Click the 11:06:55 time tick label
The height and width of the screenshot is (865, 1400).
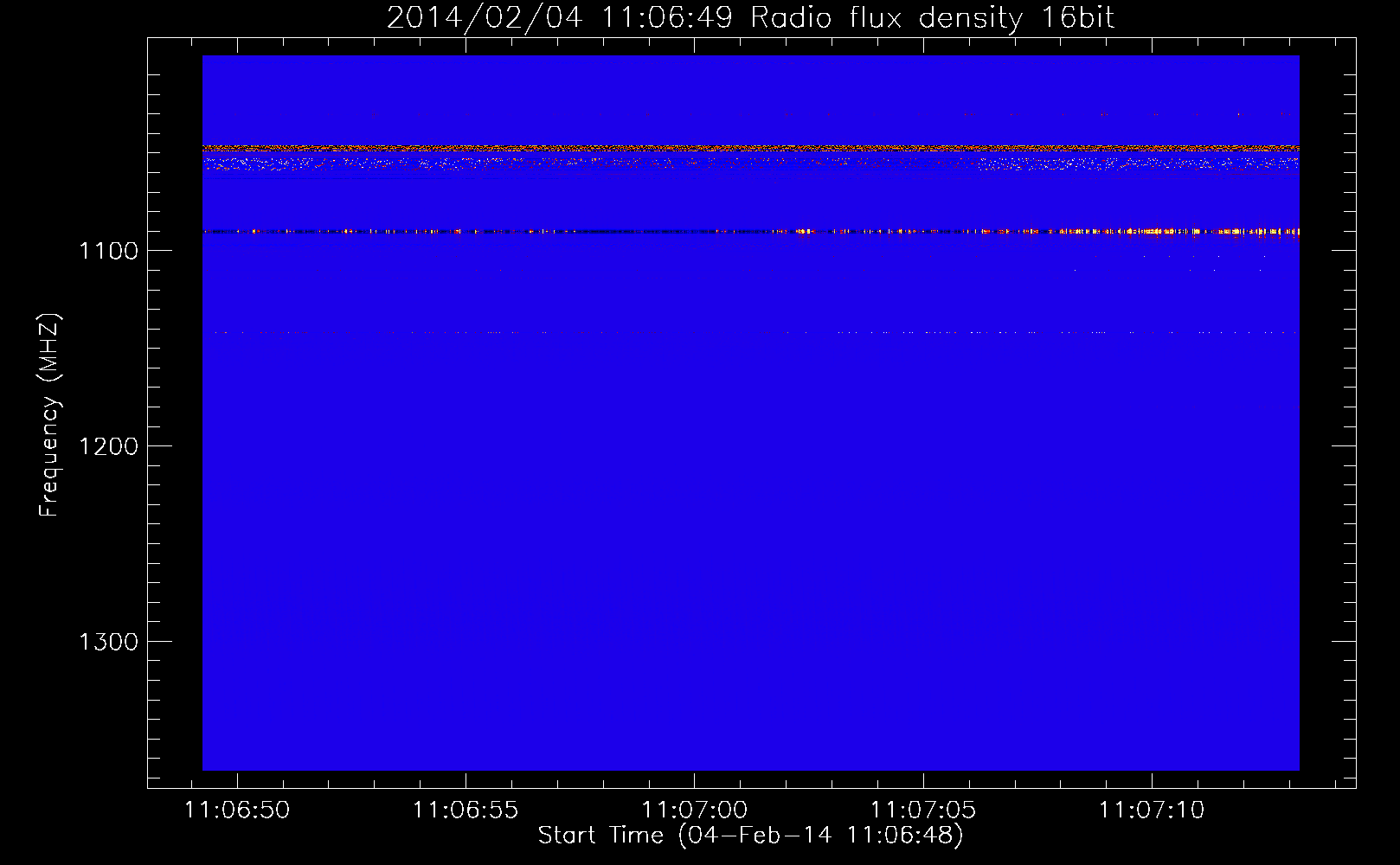(466, 810)
